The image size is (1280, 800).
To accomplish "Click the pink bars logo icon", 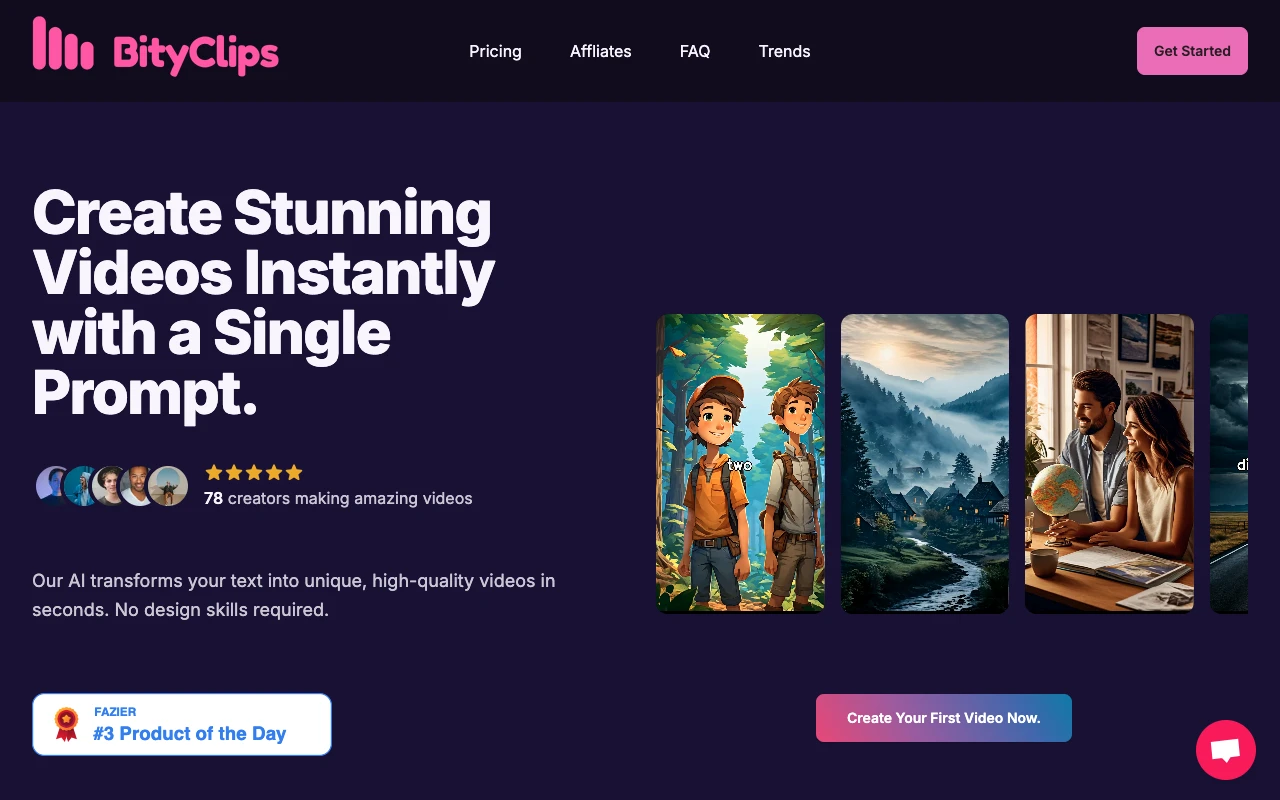I will [63, 45].
